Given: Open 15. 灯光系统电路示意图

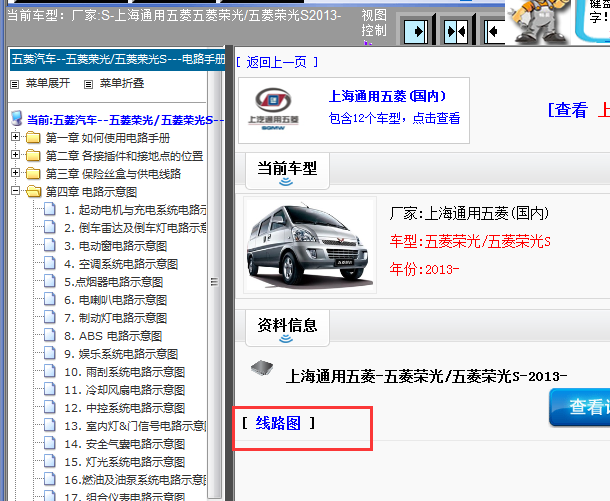Looking at the screenshot, I should tap(124, 462).
